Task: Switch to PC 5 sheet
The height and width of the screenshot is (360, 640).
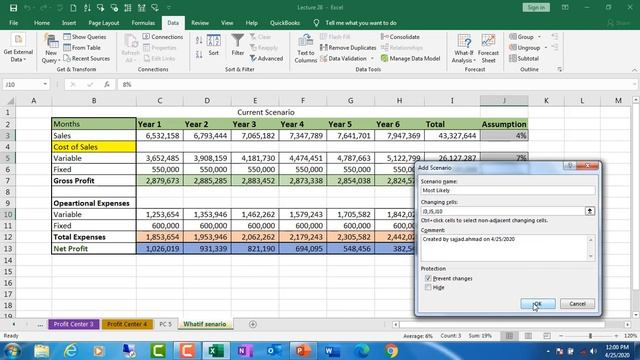Action: (x=165, y=324)
